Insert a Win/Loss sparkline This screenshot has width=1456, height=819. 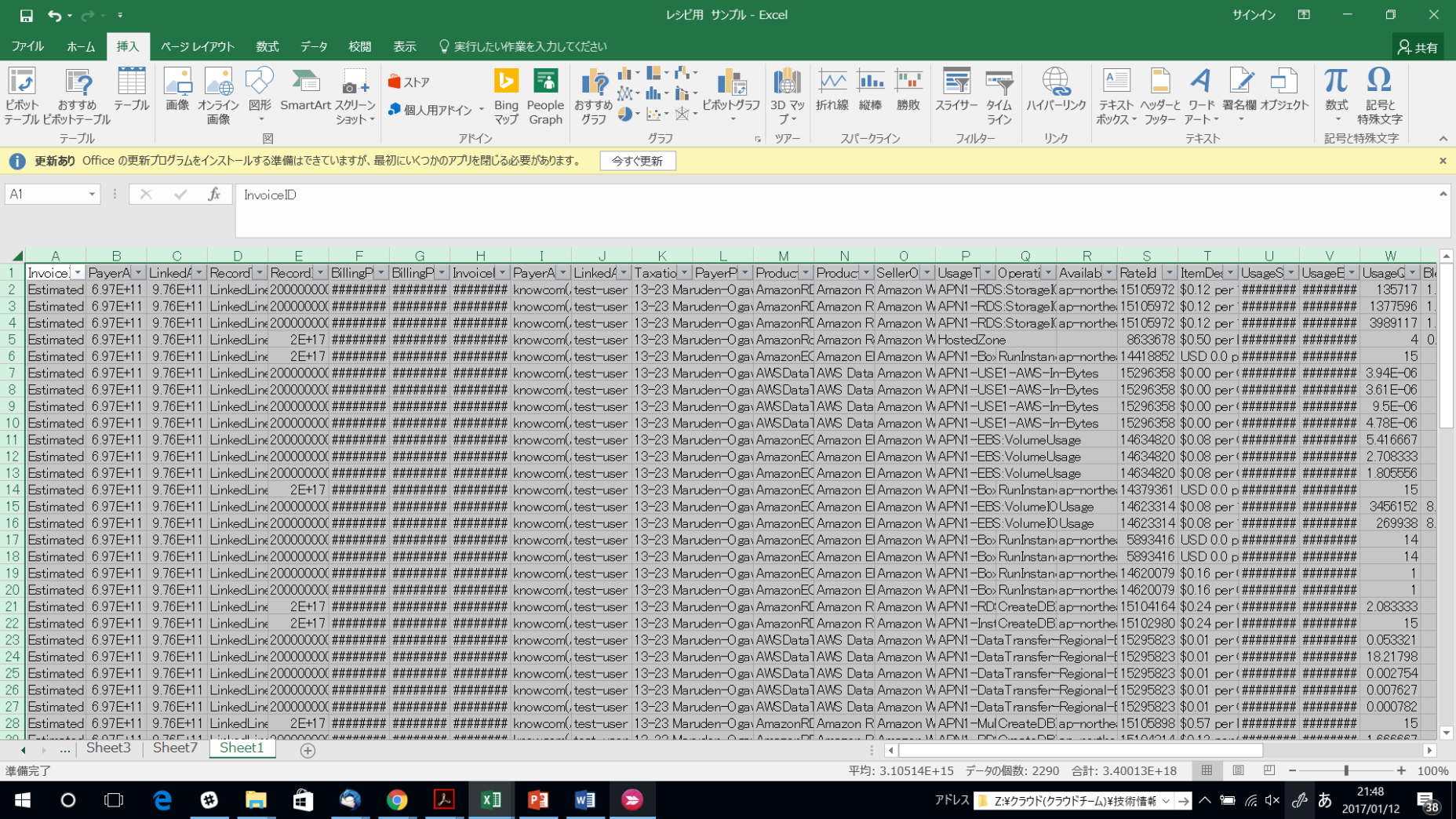point(908,89)
